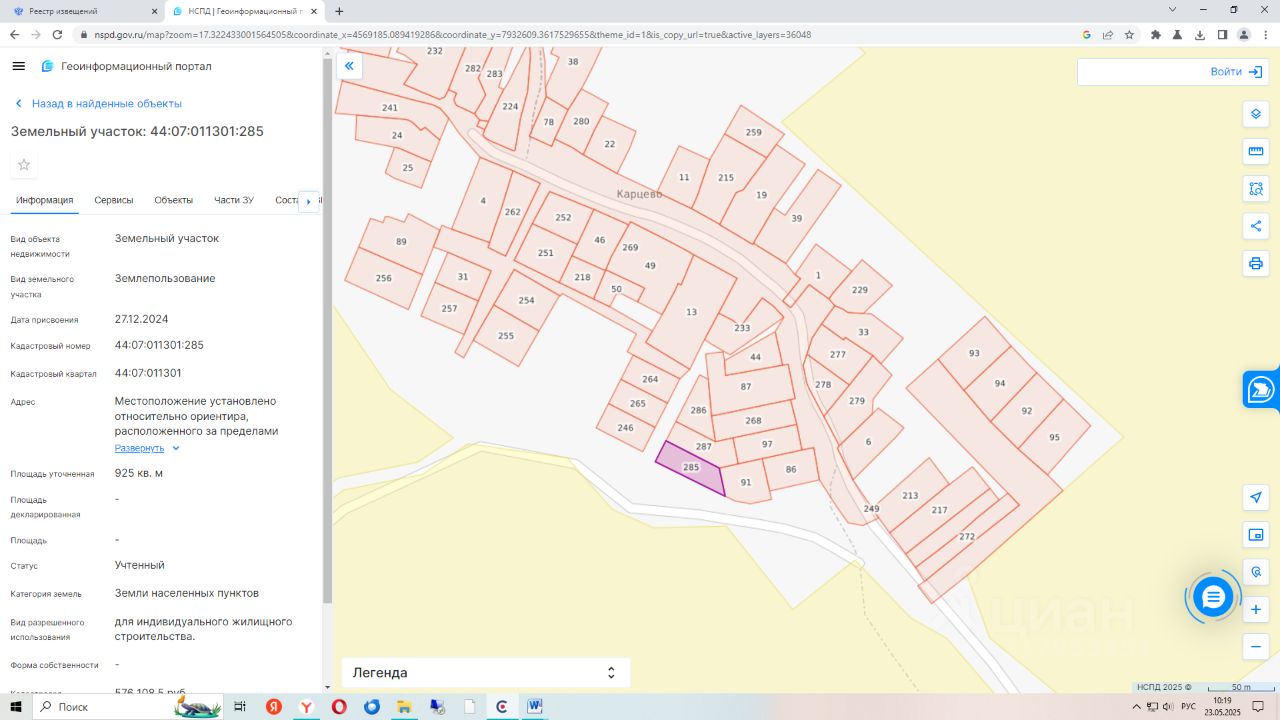Viewport: 1280px width, 720px height.
Task: Click the Геоинформационный портал logo
Action: point(126,66)
